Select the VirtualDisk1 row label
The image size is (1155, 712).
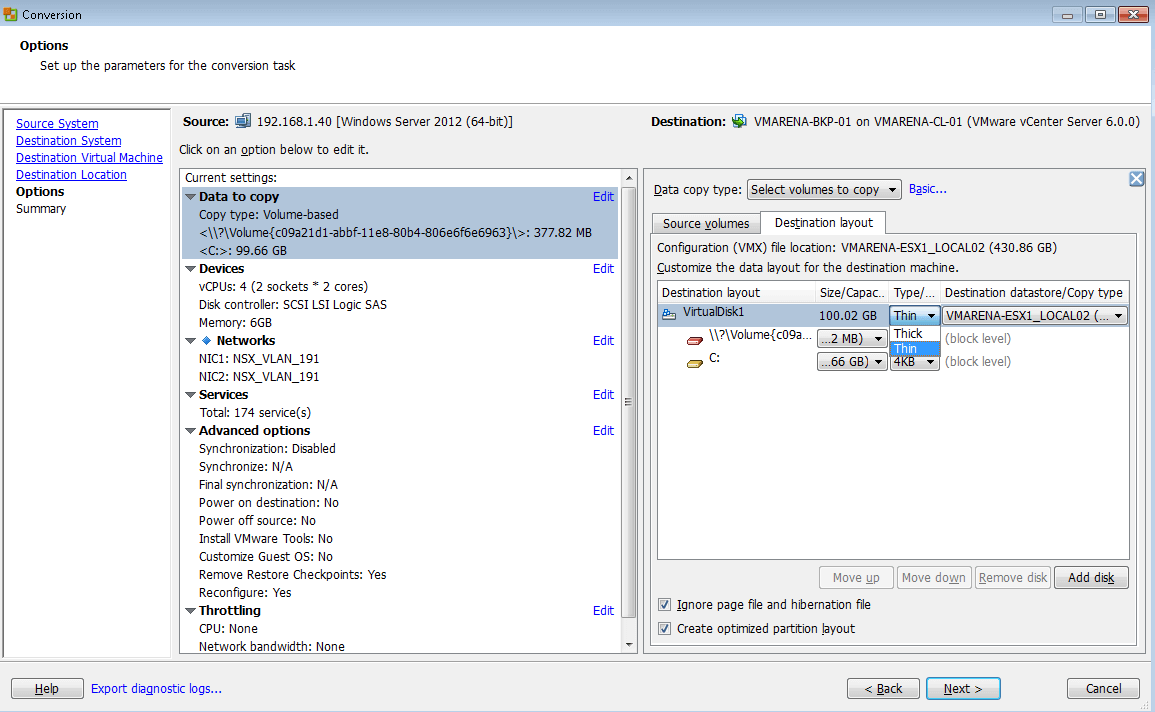[x=713, y=312]
